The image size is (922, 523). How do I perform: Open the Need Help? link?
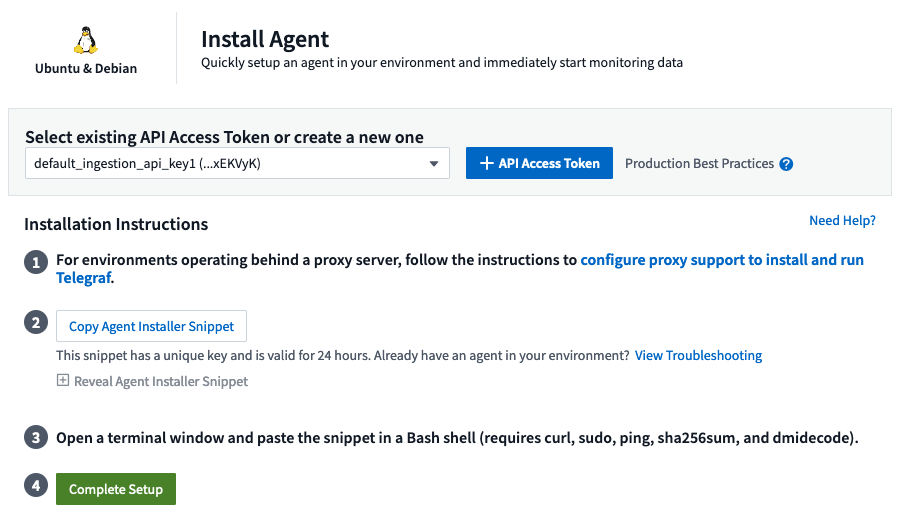842,220
